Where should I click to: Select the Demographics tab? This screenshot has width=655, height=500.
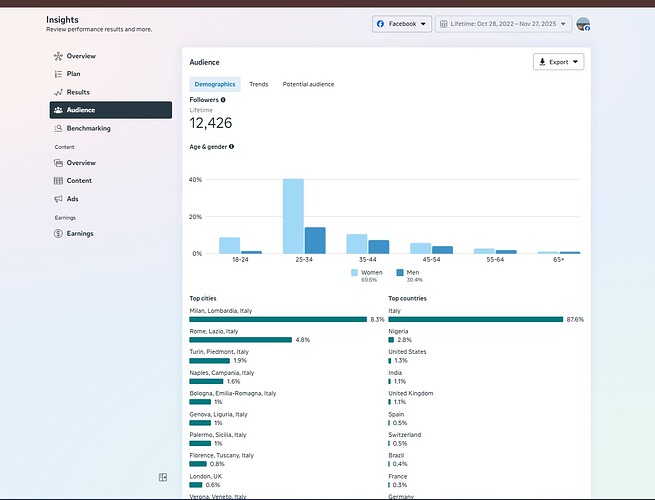[214, 85]
